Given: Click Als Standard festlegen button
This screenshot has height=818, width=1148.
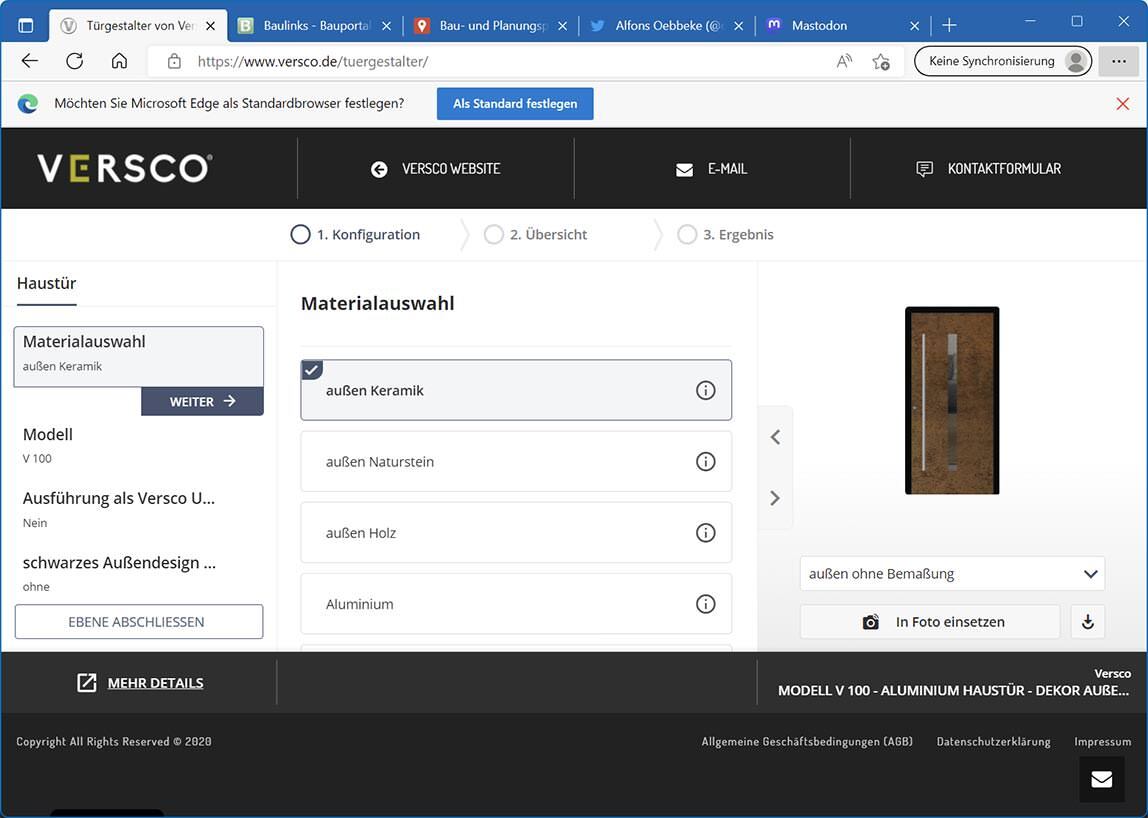Looking at the screenshot, I should coord(515,104).
